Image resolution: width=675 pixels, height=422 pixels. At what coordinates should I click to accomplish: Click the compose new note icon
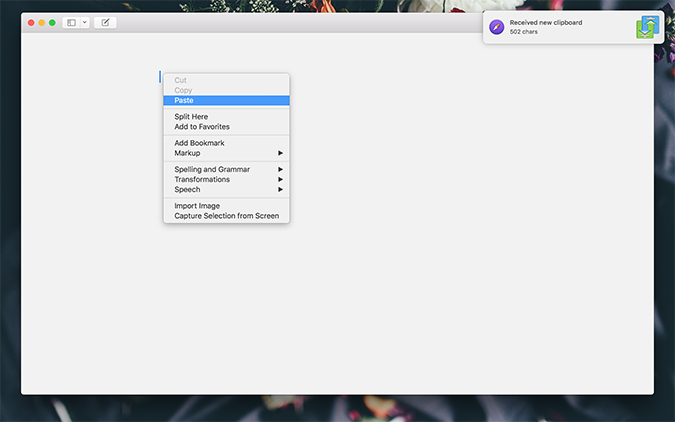105,22
